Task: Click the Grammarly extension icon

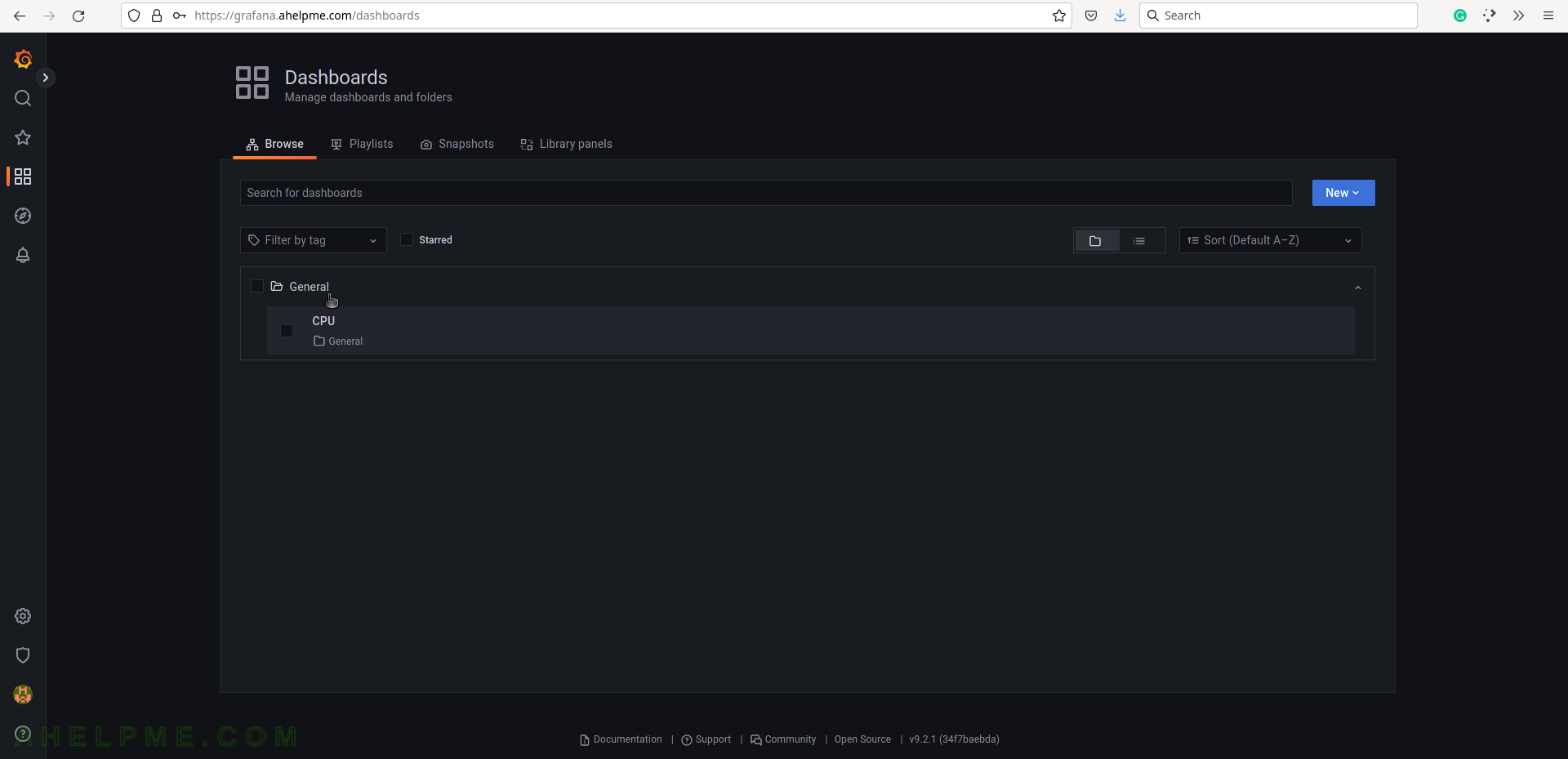Action: 1460,16
